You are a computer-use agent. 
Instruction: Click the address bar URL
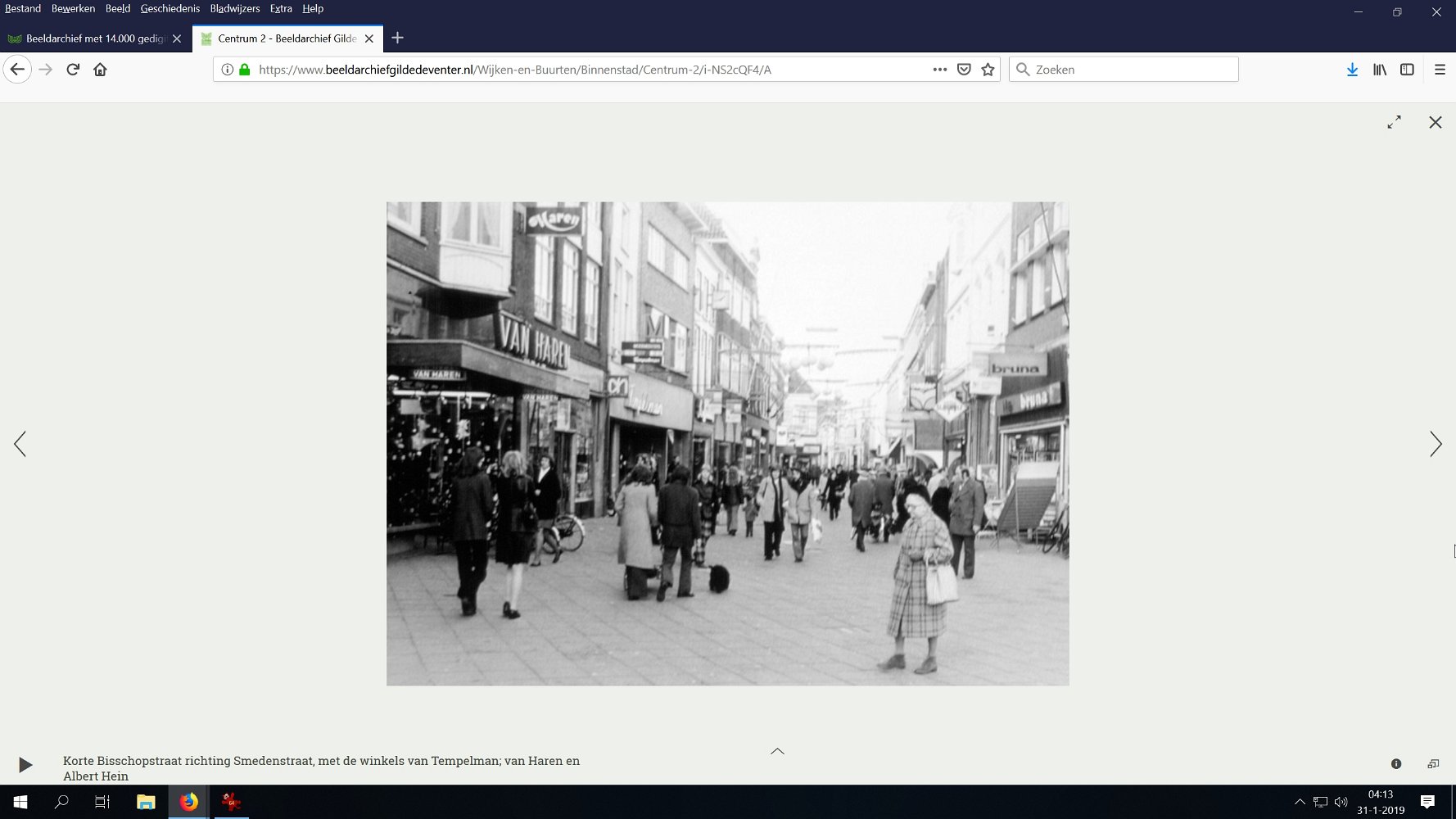[515, 70]
